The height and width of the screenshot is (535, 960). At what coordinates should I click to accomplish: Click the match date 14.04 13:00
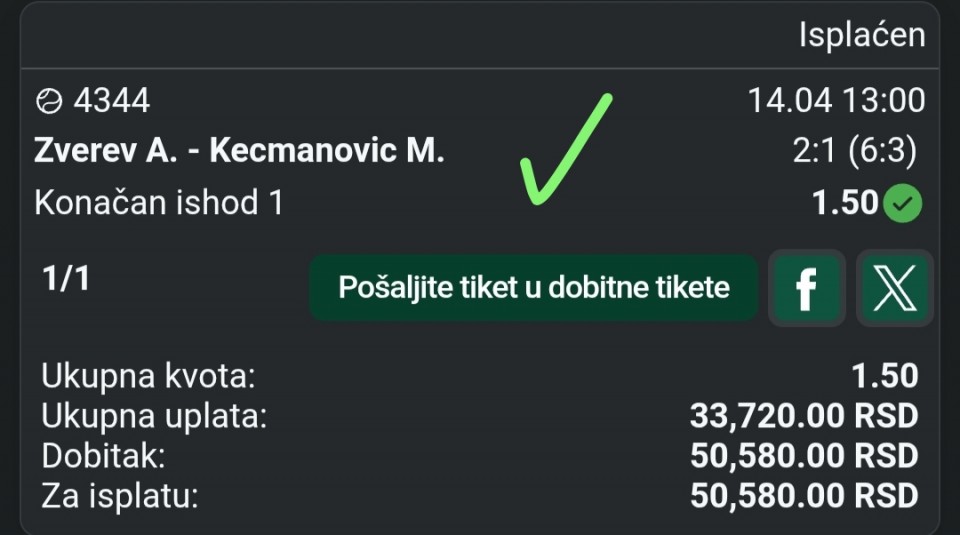[836, 100]
